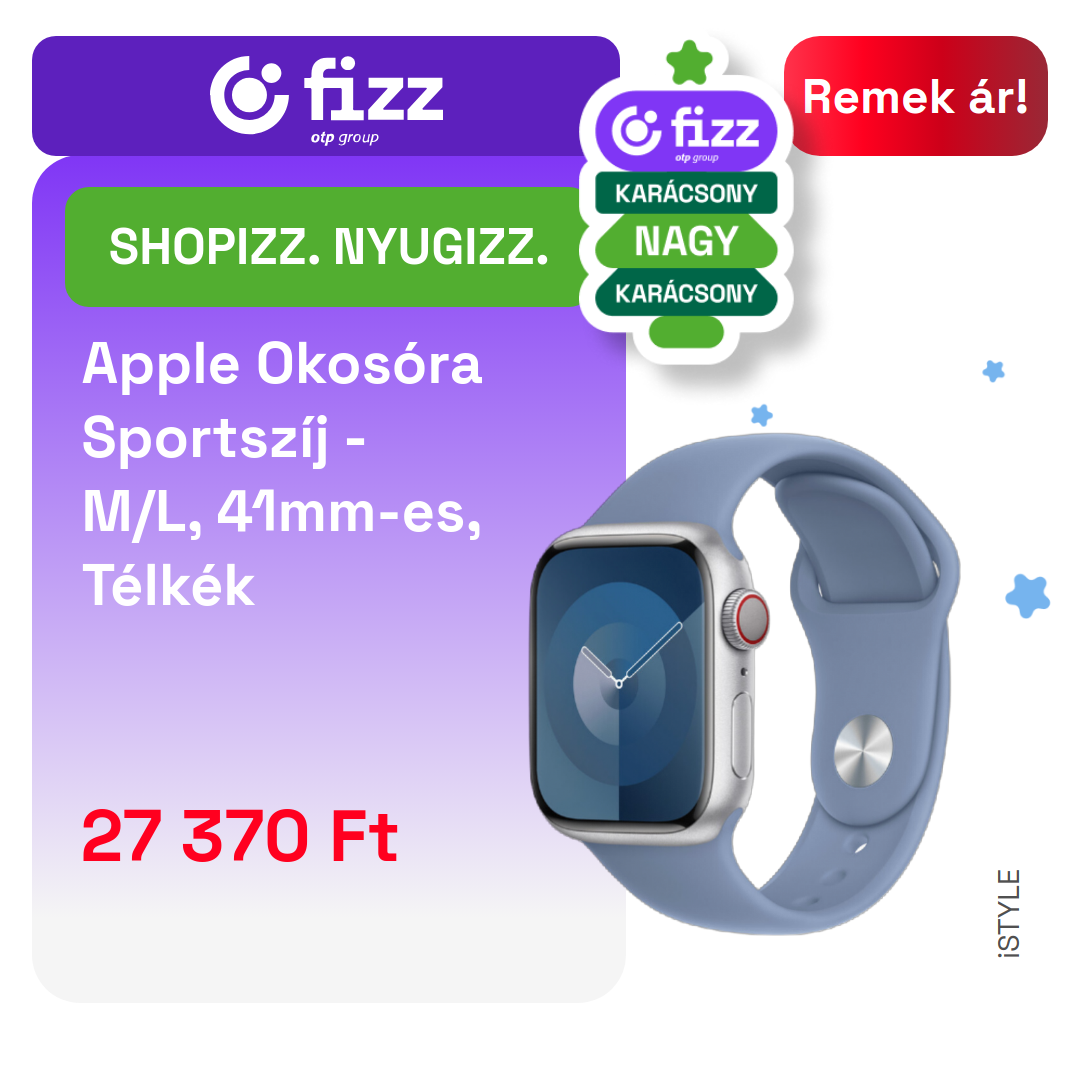Click the side button below the crown
1080x1080 pixels.
point(742,735)
